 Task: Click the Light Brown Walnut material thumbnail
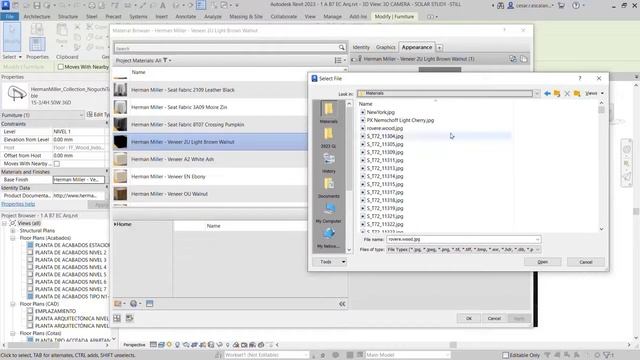(x=120, y=142)
